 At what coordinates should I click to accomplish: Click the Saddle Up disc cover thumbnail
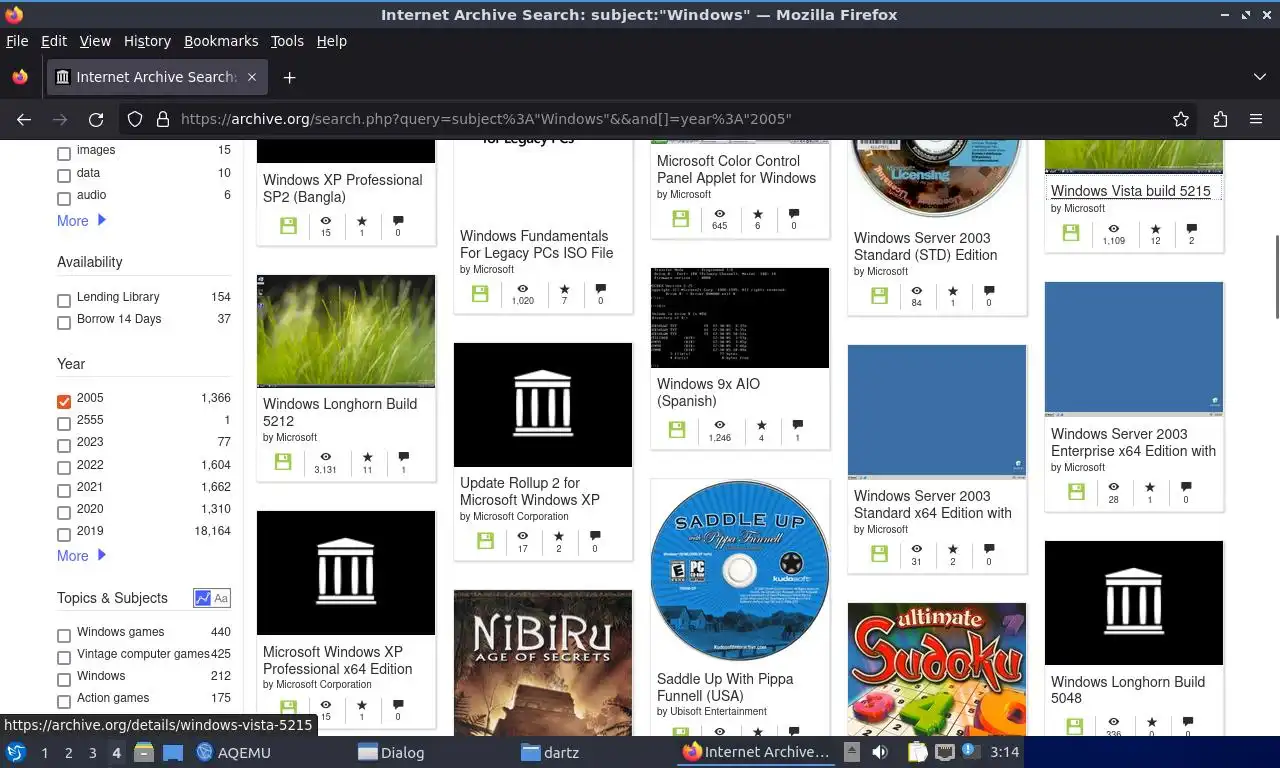click(740, 571)
